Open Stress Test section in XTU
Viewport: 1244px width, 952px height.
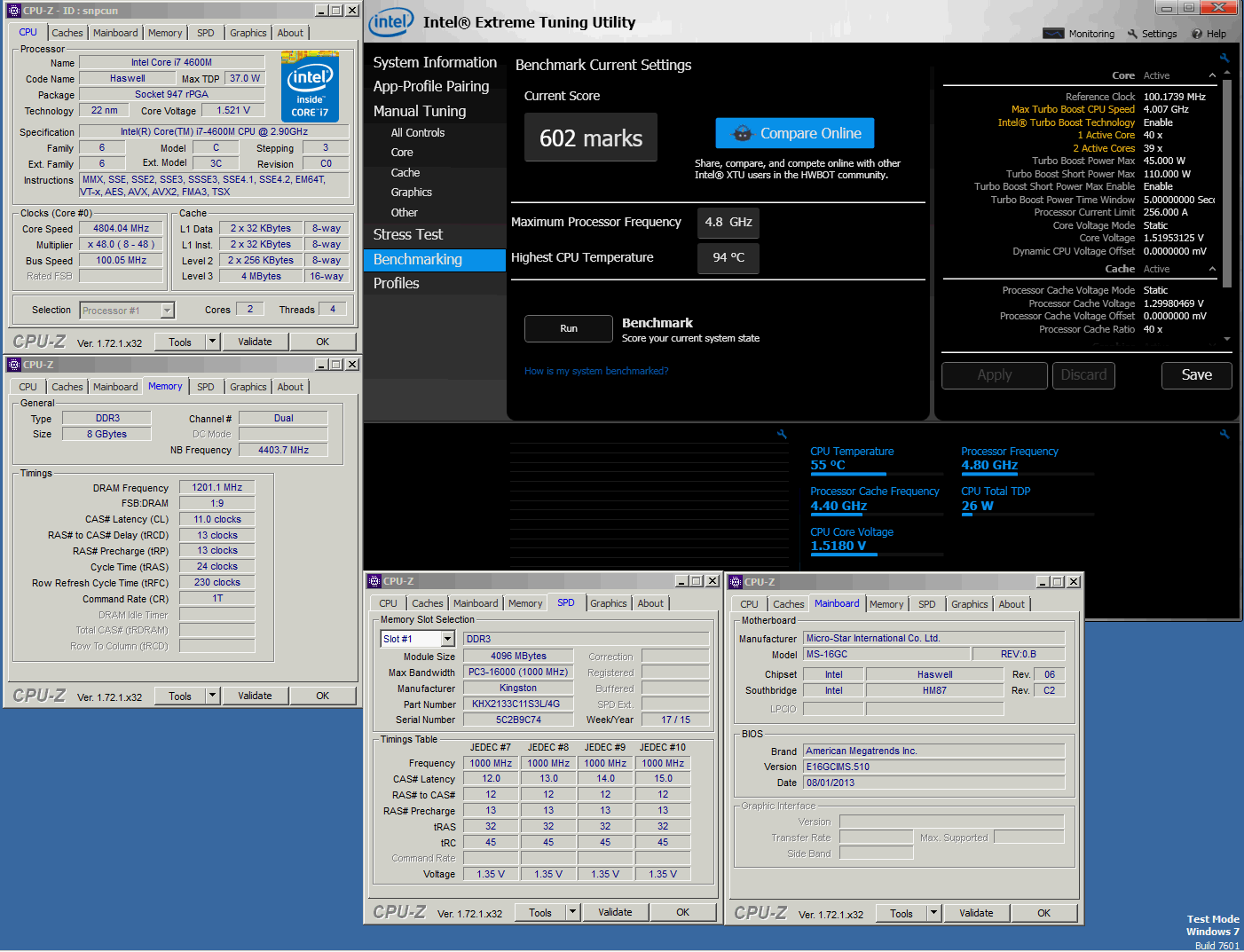click(408, 234)
